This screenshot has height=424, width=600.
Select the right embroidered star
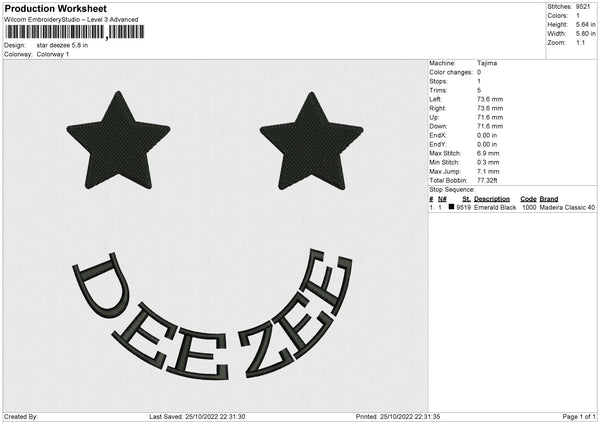(x=311, y=141)
